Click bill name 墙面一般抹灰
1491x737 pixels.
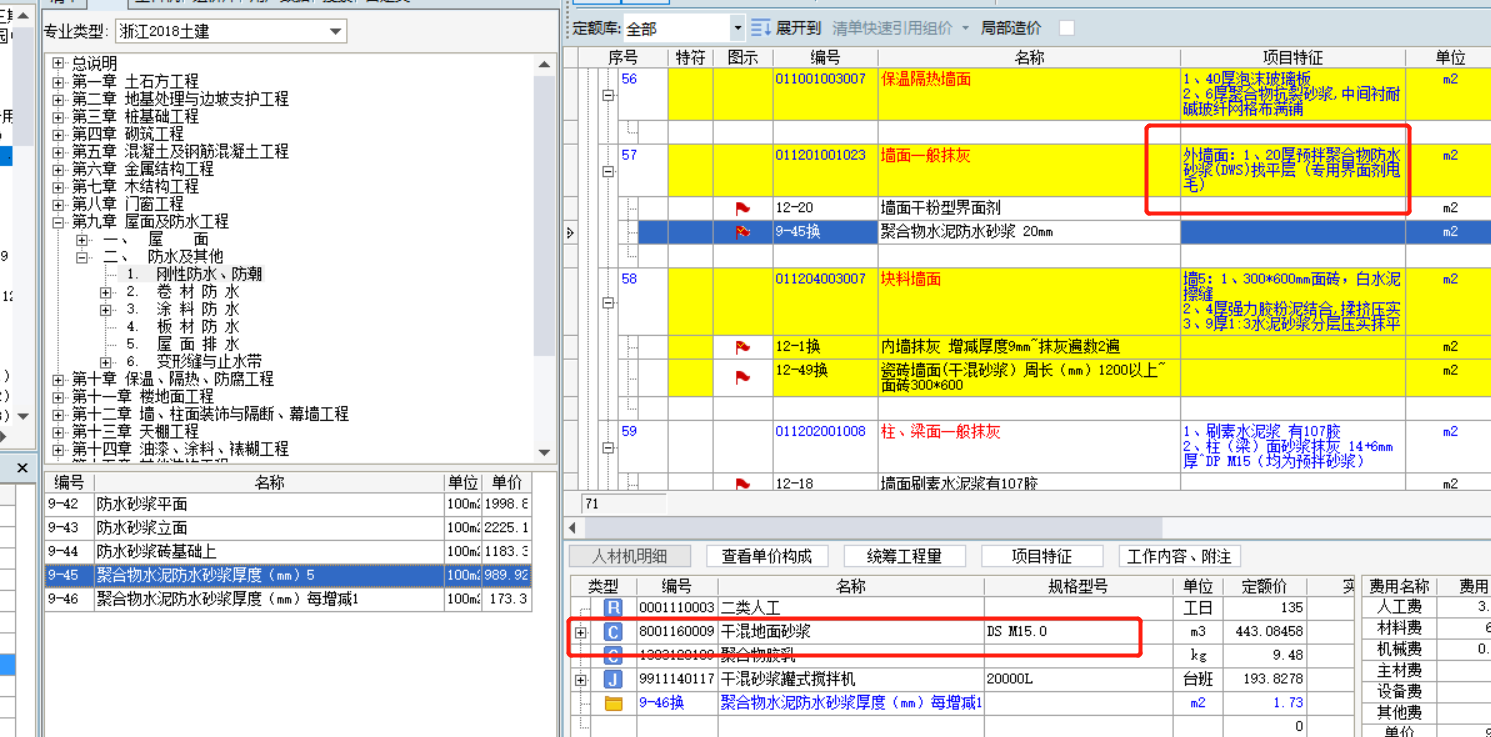coord(925,155)
